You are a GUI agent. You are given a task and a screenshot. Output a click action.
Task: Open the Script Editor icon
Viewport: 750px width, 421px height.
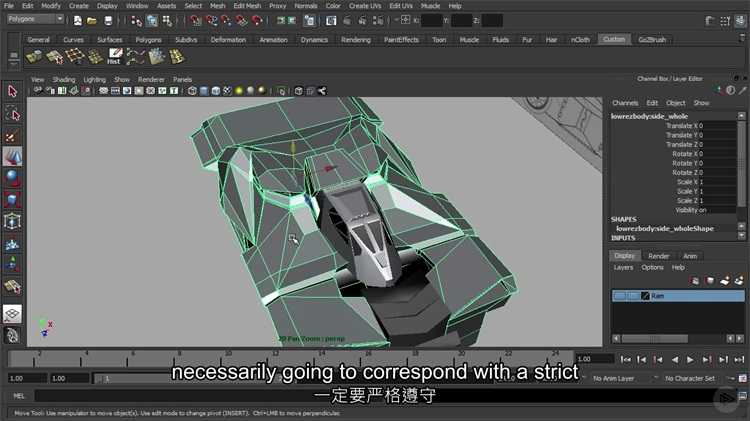(x=742, y=396)
